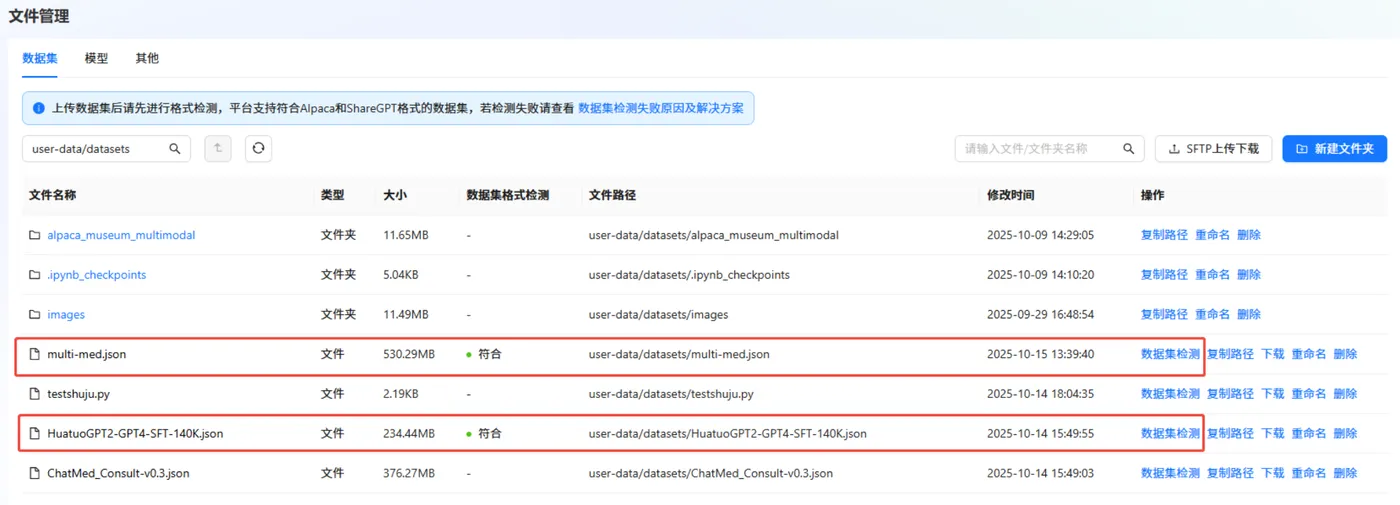Screen dimensions: 1400x505
Task: Click the blue info icon in banner
Action: pos(39,108)
